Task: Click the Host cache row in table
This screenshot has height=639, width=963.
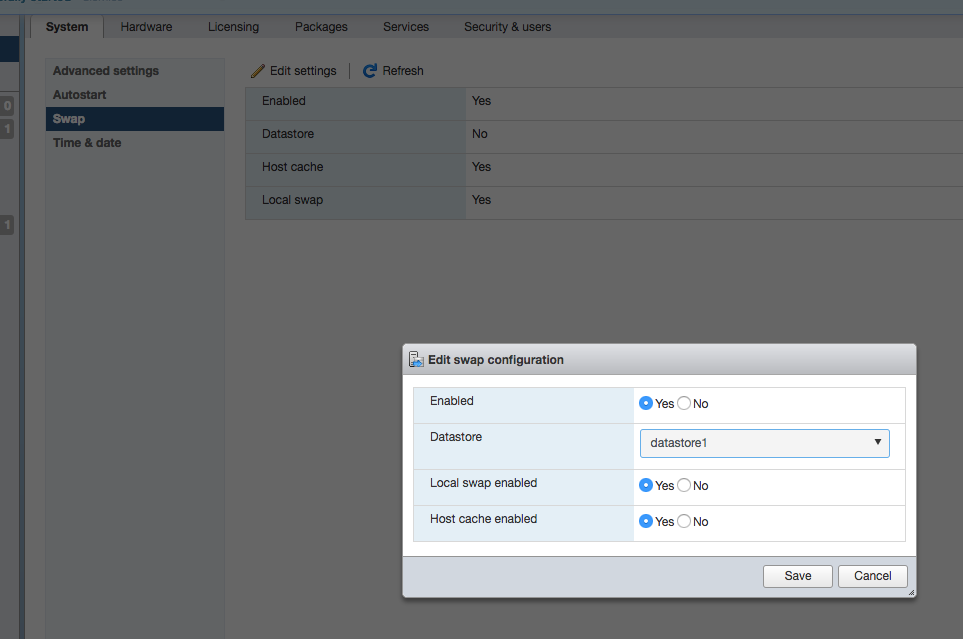Action: [x=604, y=170]
